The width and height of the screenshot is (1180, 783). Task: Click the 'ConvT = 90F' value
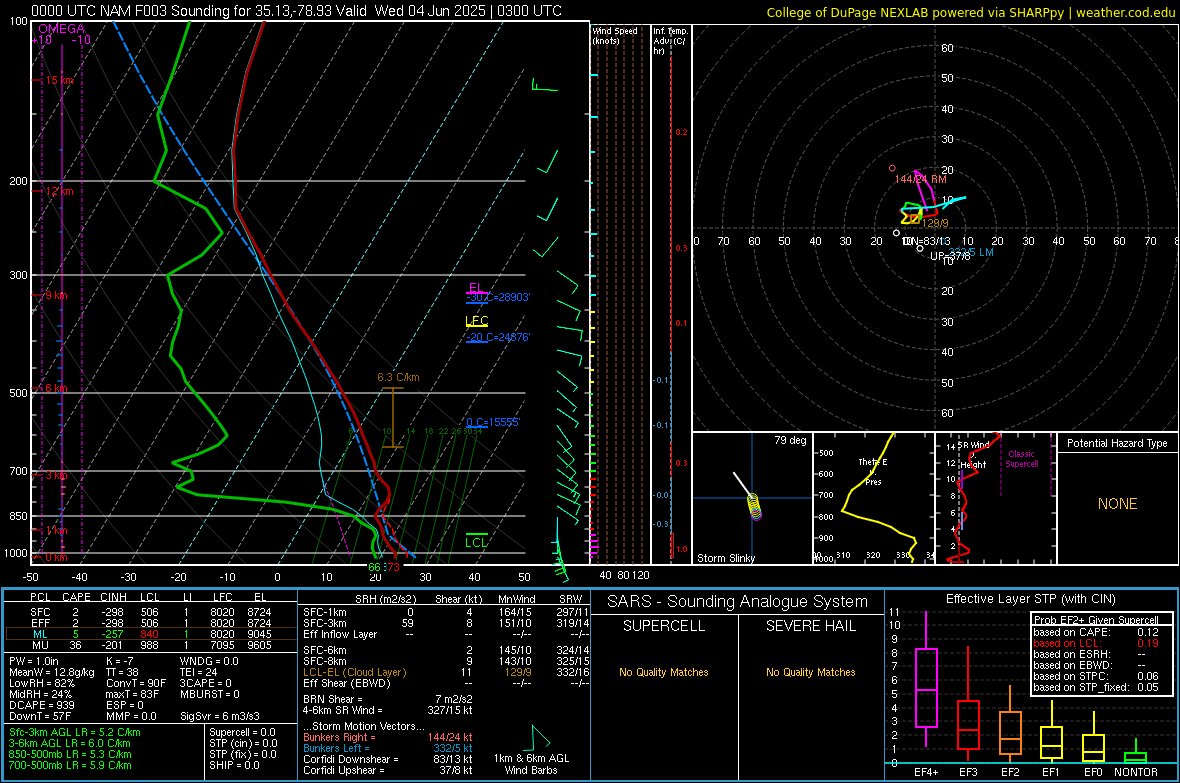(135, 684)
